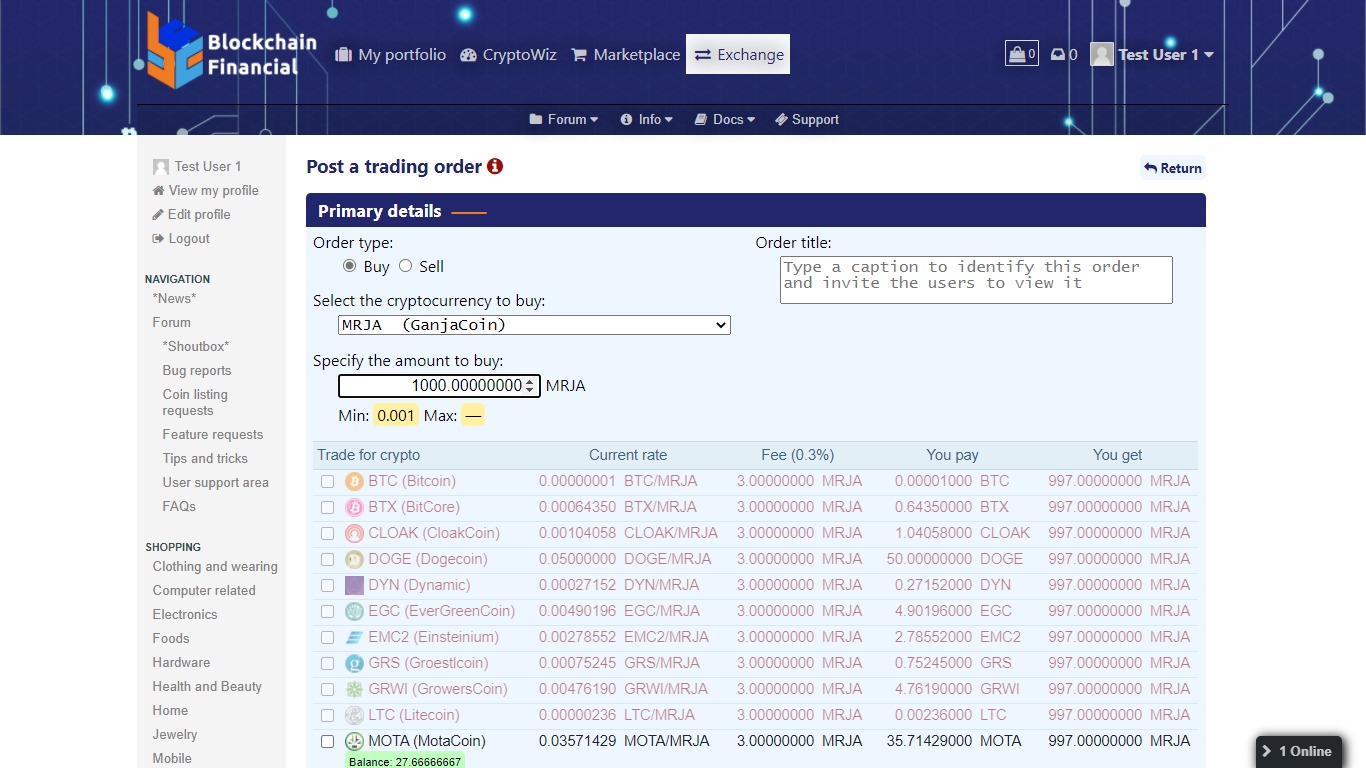Click the MotaCoin coin icon
The image size is (1366, 768).
pos(354,742)
